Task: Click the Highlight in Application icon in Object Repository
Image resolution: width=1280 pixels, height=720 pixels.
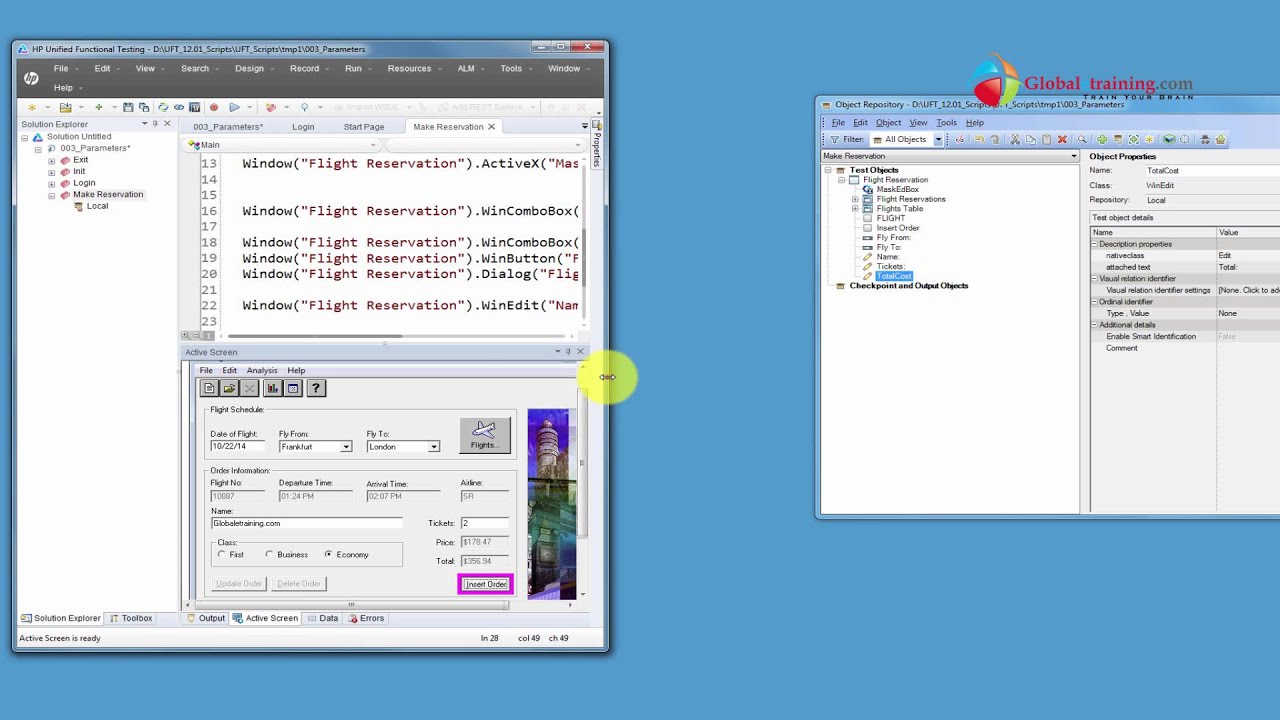Action: click(x=1169, y=139)
